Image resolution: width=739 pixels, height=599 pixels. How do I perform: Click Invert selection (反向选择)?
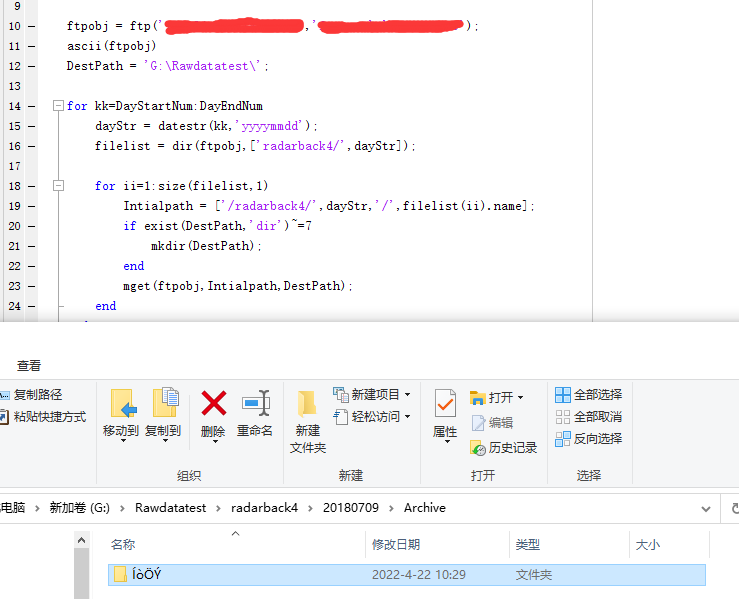click(589, 438)
